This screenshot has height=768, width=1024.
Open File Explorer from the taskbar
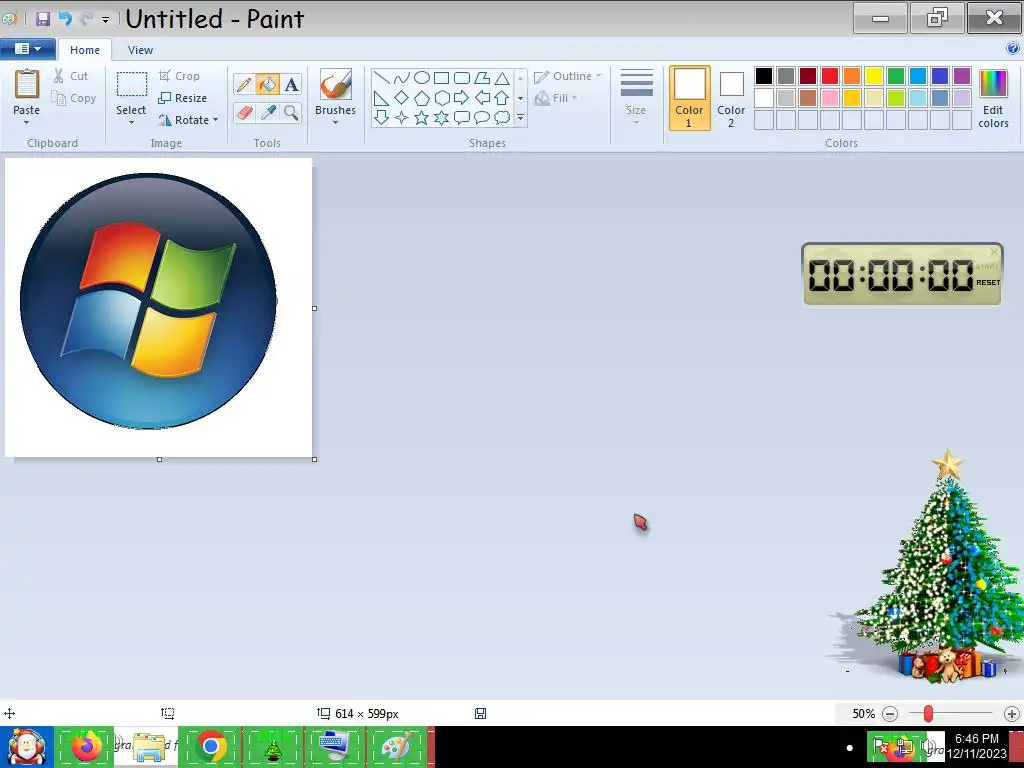point(148,746)
